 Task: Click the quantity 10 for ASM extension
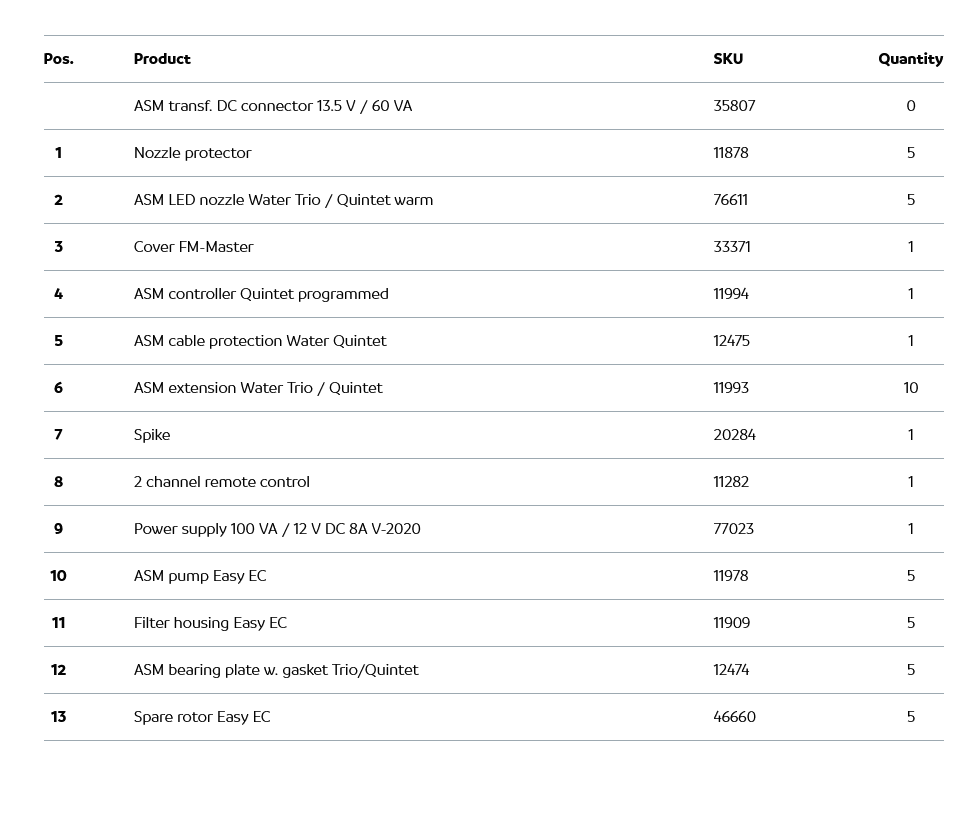click(910, 388)
